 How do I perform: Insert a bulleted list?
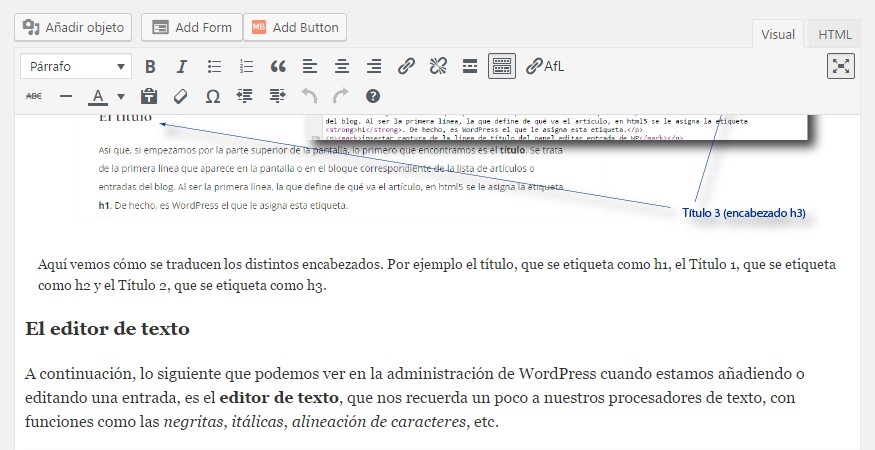[x=214, y=66]
